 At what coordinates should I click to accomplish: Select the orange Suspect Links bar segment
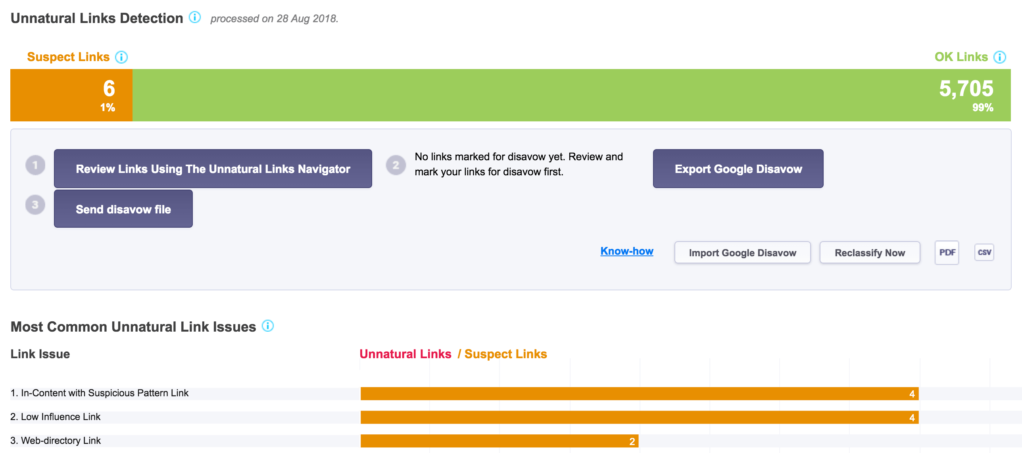(x=71, y=95)
